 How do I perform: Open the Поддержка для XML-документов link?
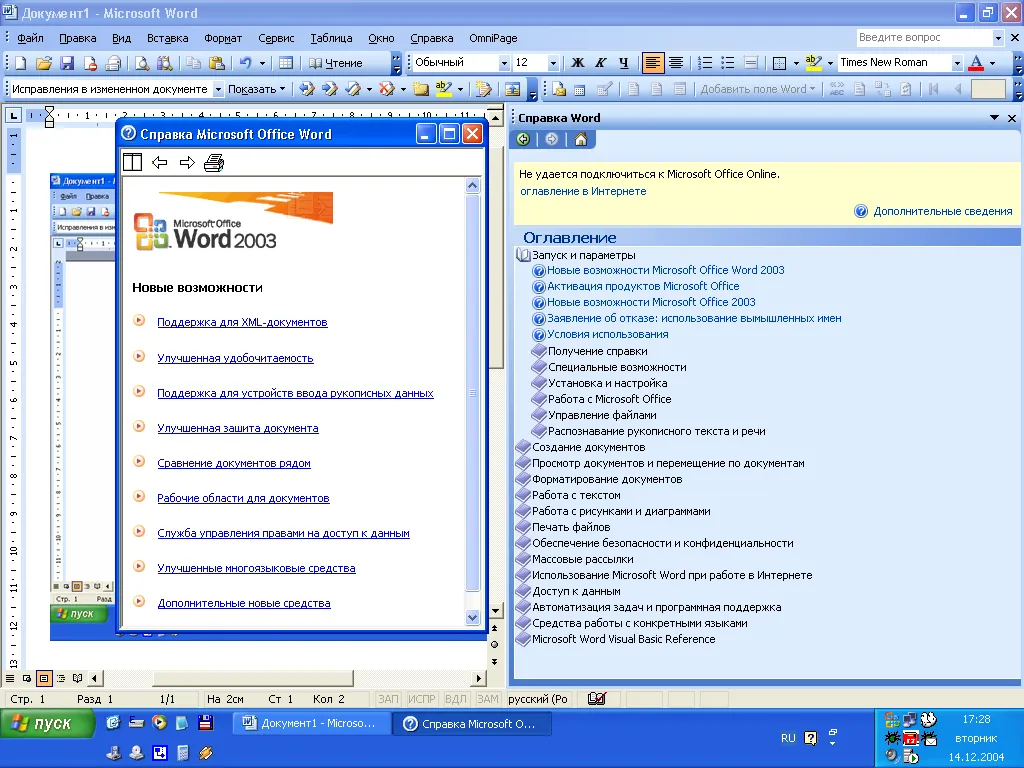point(242,322)
